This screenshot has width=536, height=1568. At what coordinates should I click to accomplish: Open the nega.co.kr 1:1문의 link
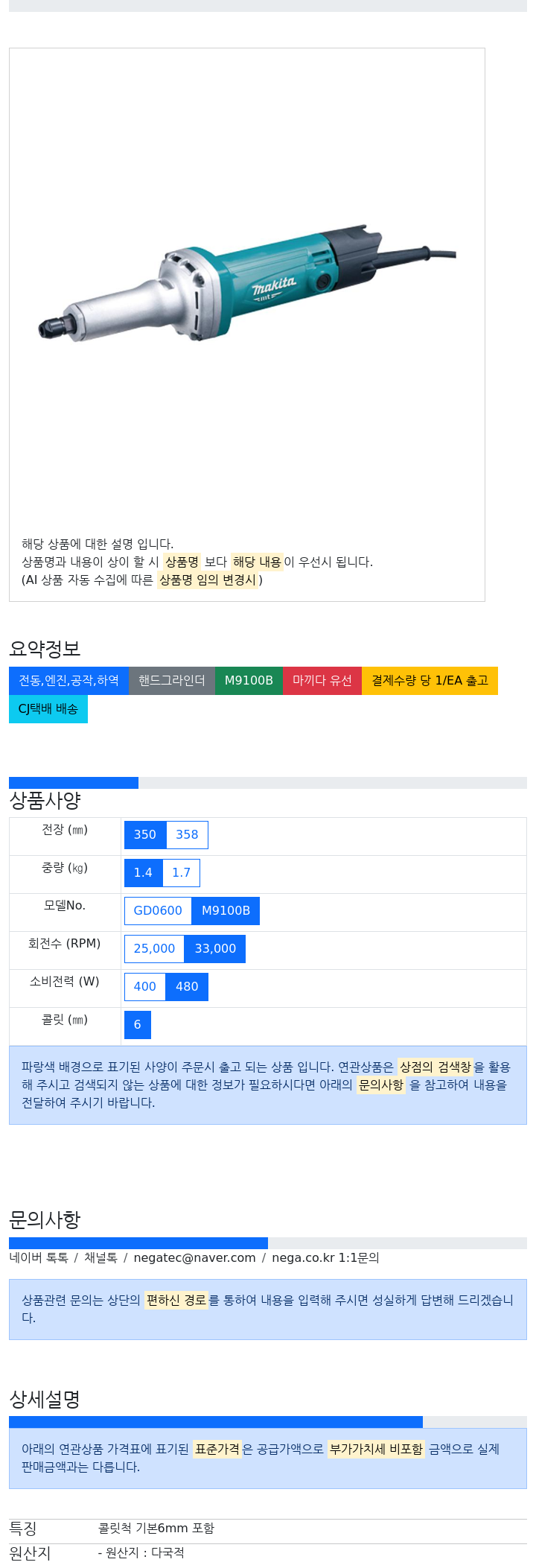(325, 1258)
